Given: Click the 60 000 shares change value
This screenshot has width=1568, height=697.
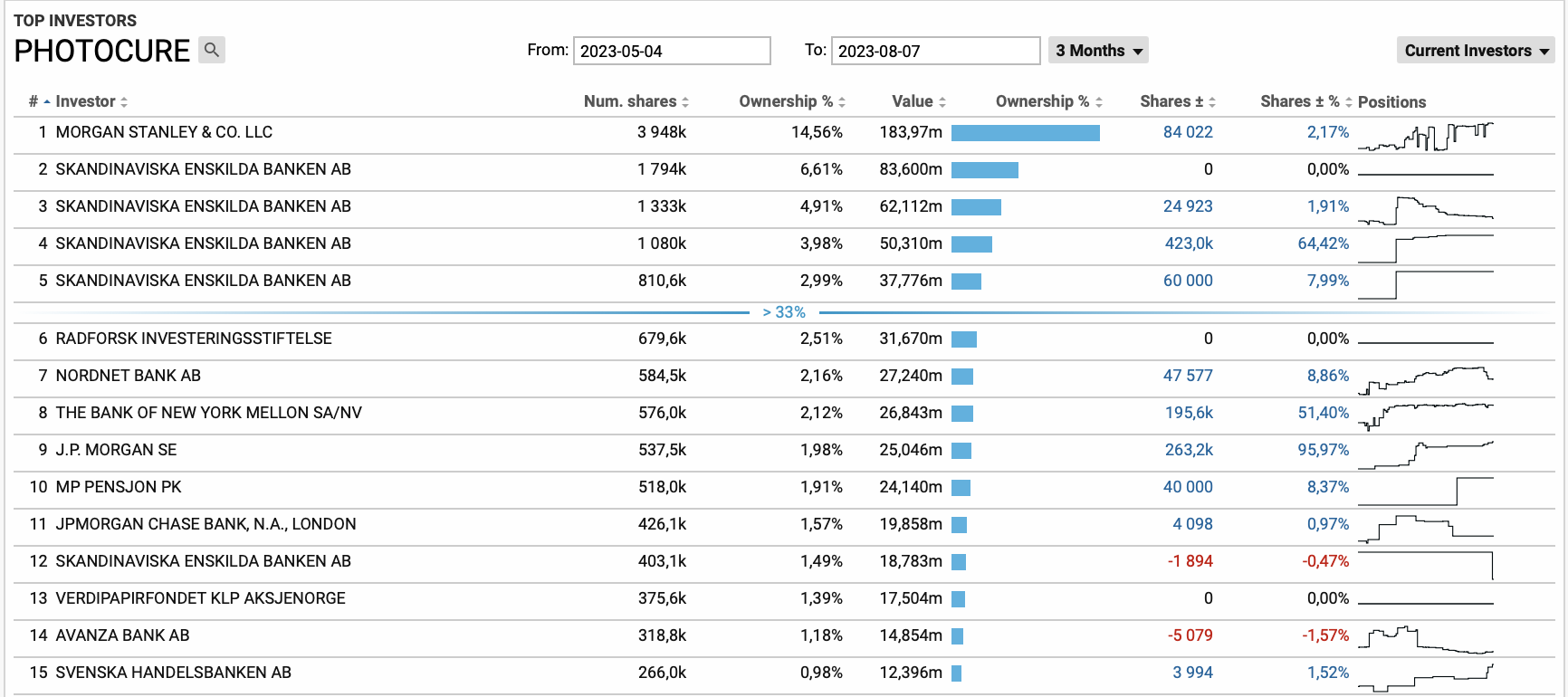Looking at the screenshot, I should (x=1188, y=281).
